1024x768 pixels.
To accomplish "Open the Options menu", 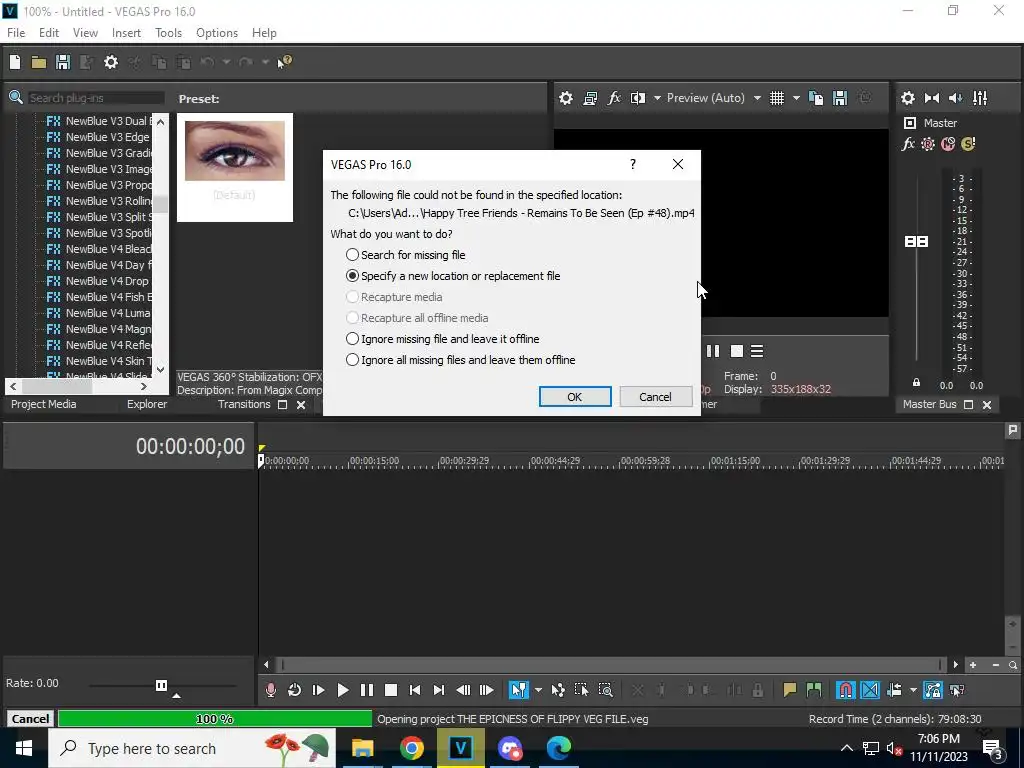I will click(217, 33).
